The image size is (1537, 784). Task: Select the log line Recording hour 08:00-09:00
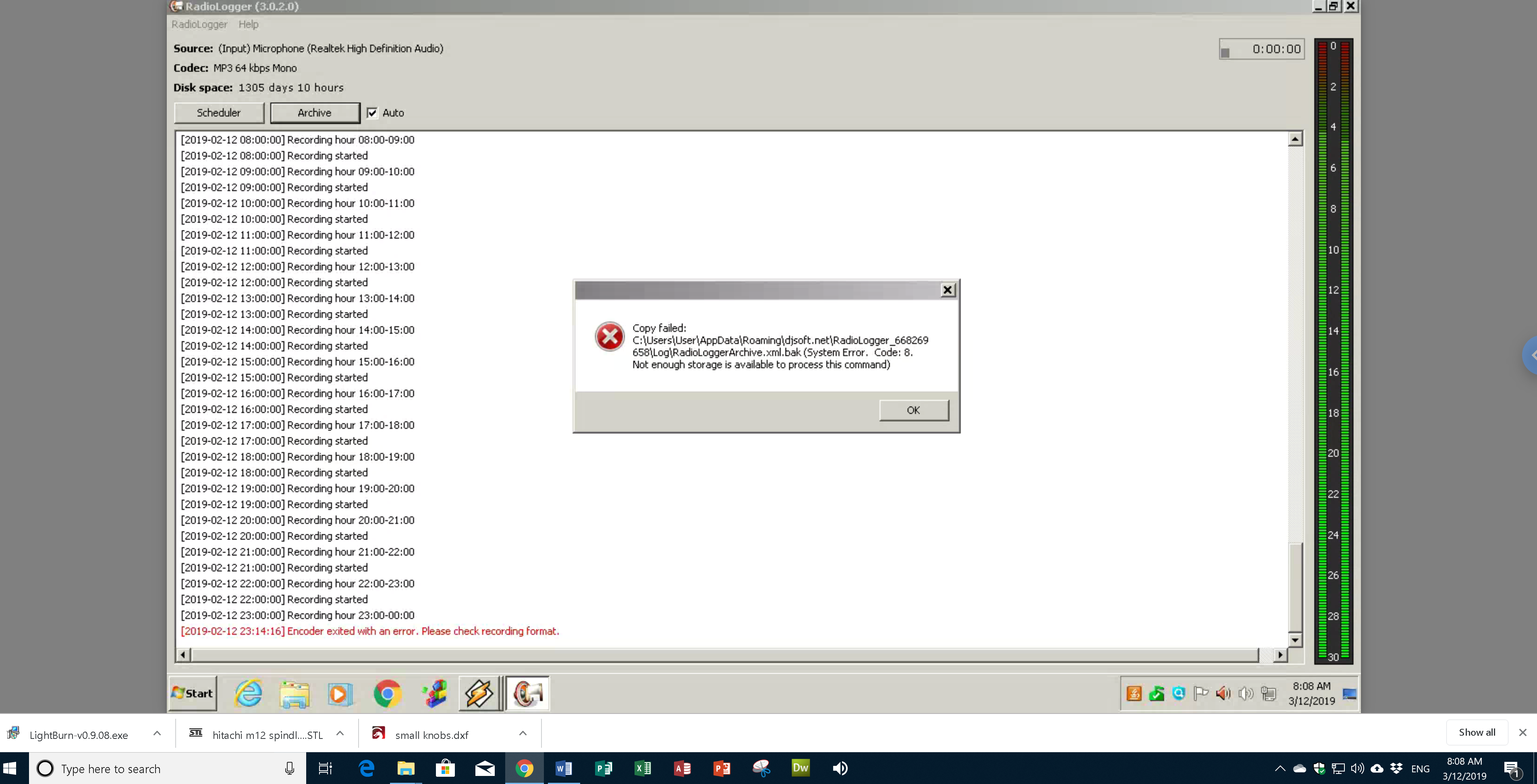coord(298,140)
